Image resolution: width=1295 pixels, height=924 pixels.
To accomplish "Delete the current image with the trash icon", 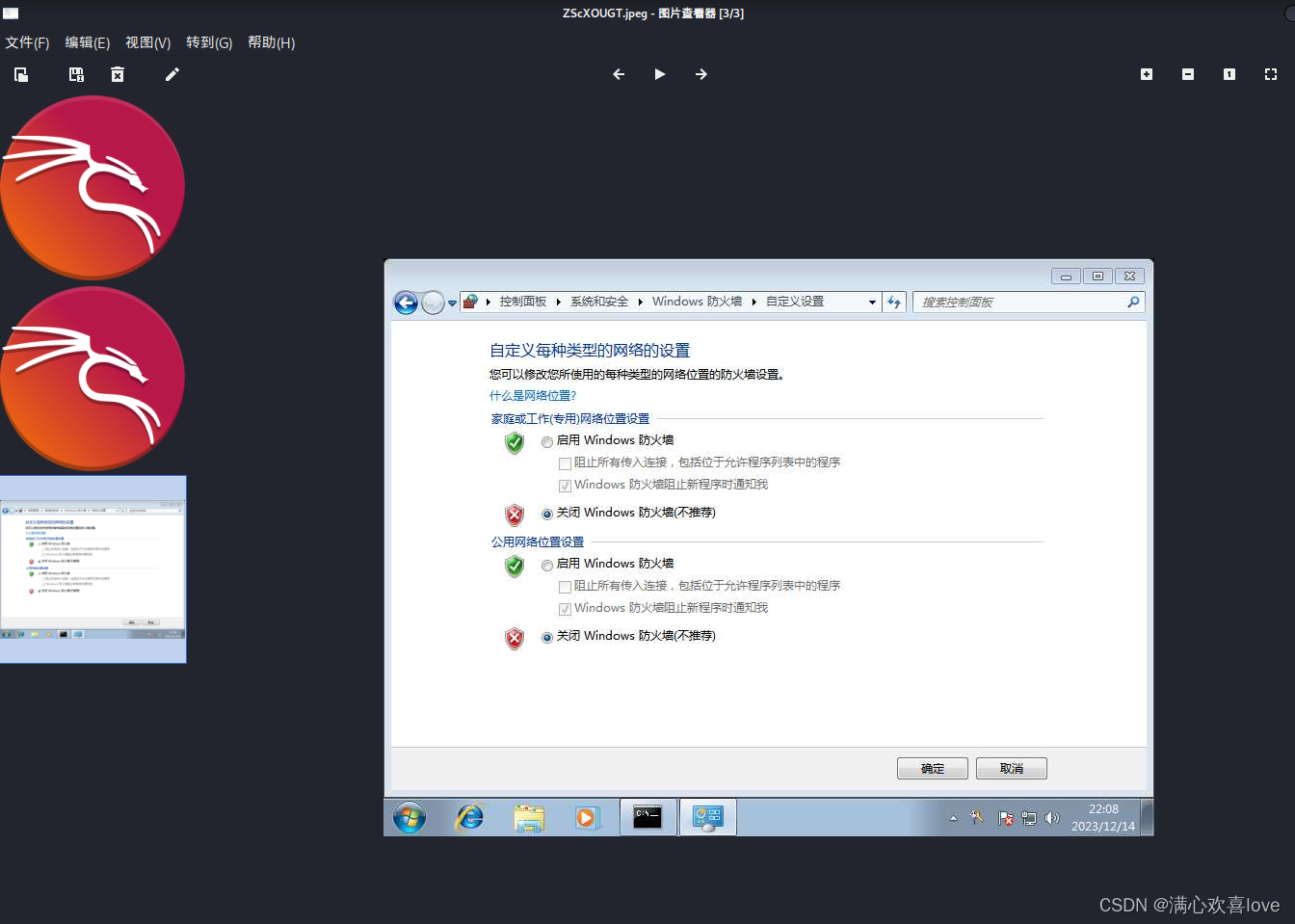I will point(118,74).
